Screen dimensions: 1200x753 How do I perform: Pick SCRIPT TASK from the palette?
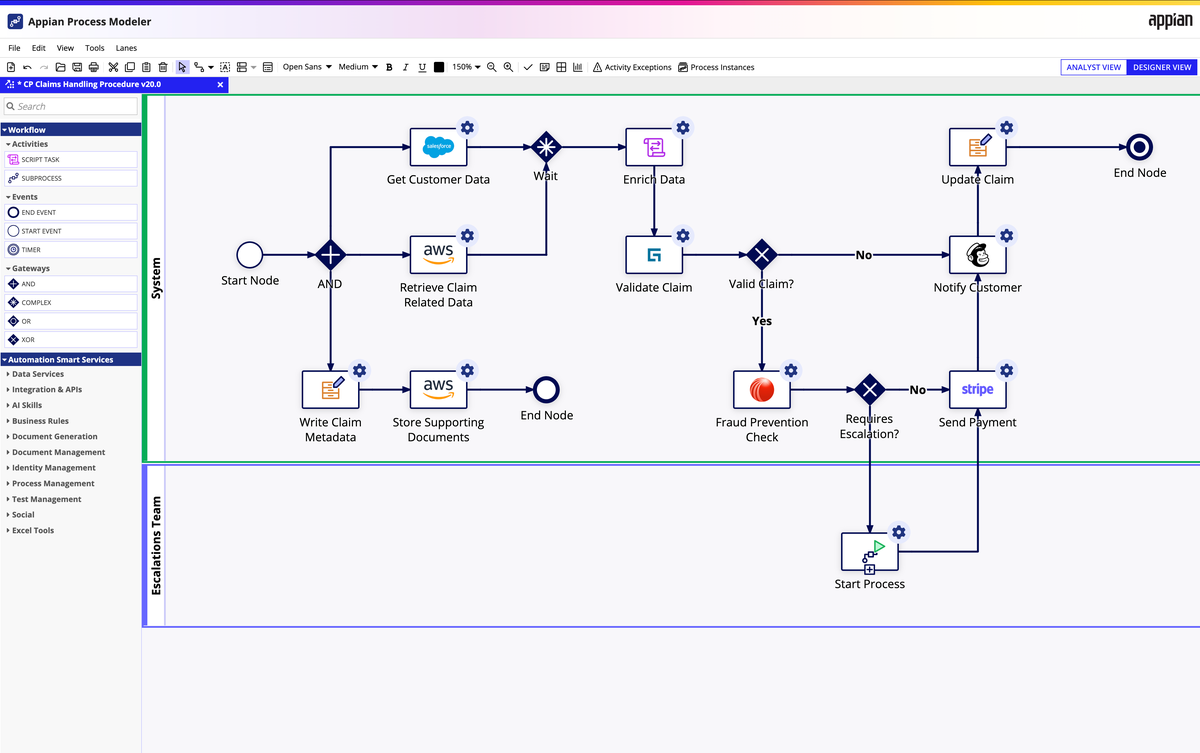pos(70,159)
